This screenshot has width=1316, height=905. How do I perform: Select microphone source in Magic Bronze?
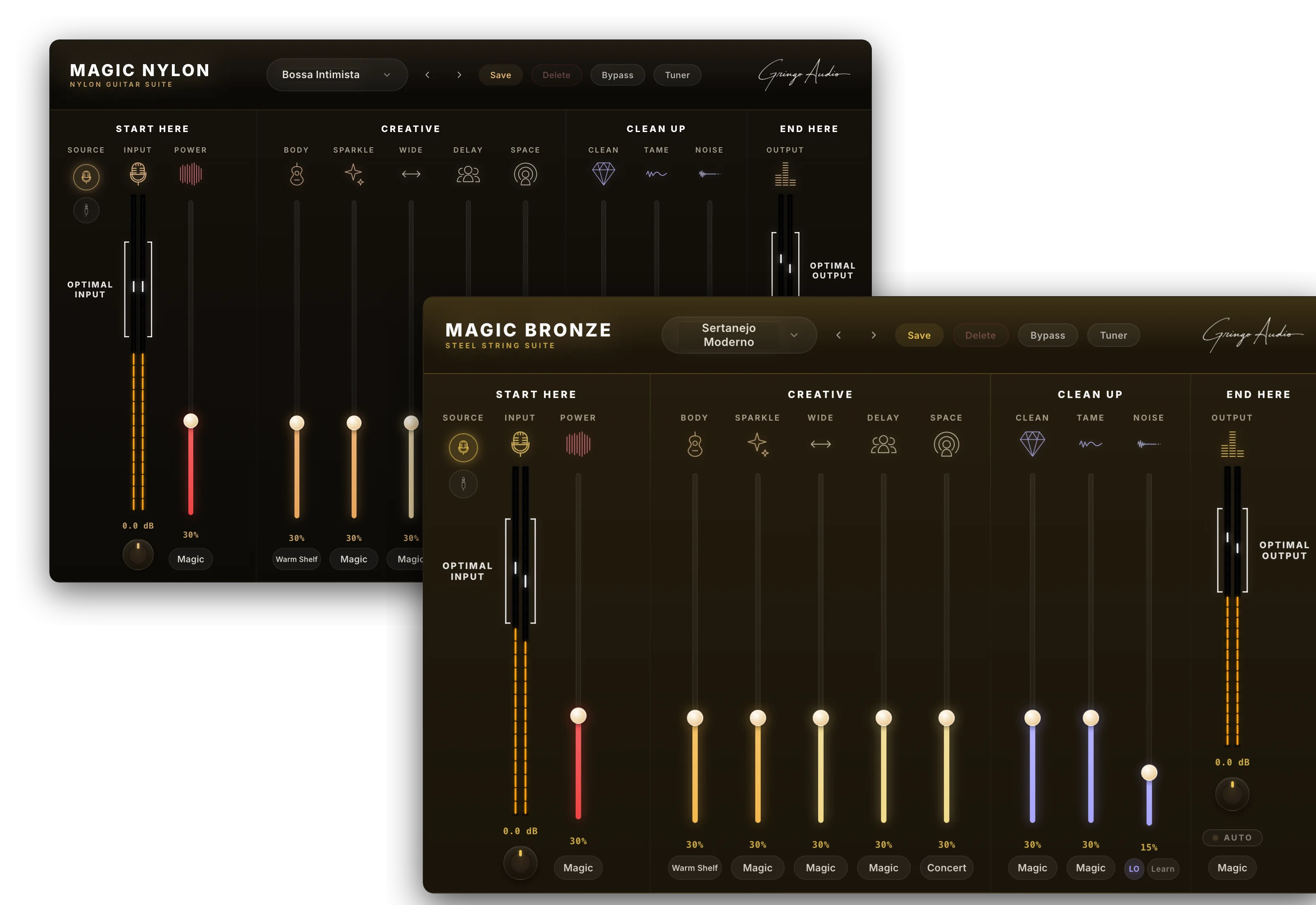tap(463, 448)
